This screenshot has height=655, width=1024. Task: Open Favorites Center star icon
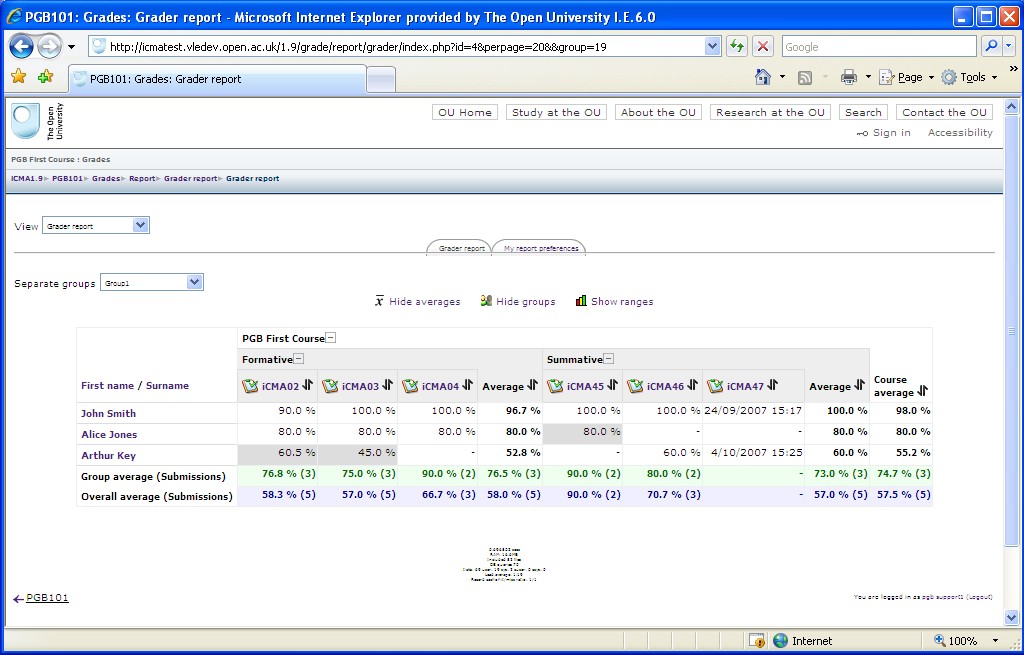18,77
